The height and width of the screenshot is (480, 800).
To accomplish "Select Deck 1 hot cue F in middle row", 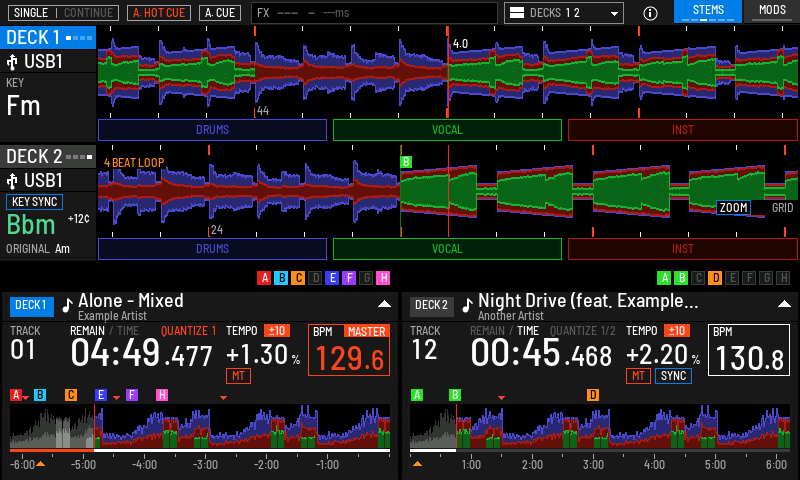I will click(x=349, y=278).
